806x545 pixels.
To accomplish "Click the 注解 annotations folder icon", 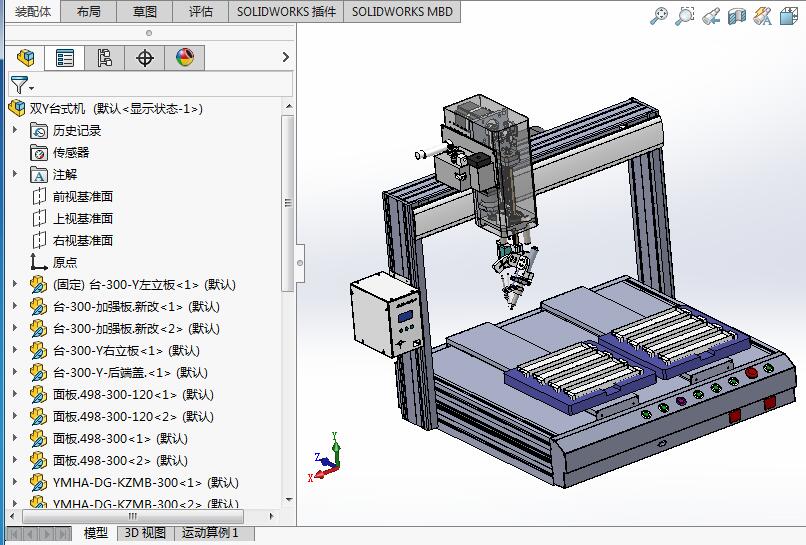I will pos(39,175).
